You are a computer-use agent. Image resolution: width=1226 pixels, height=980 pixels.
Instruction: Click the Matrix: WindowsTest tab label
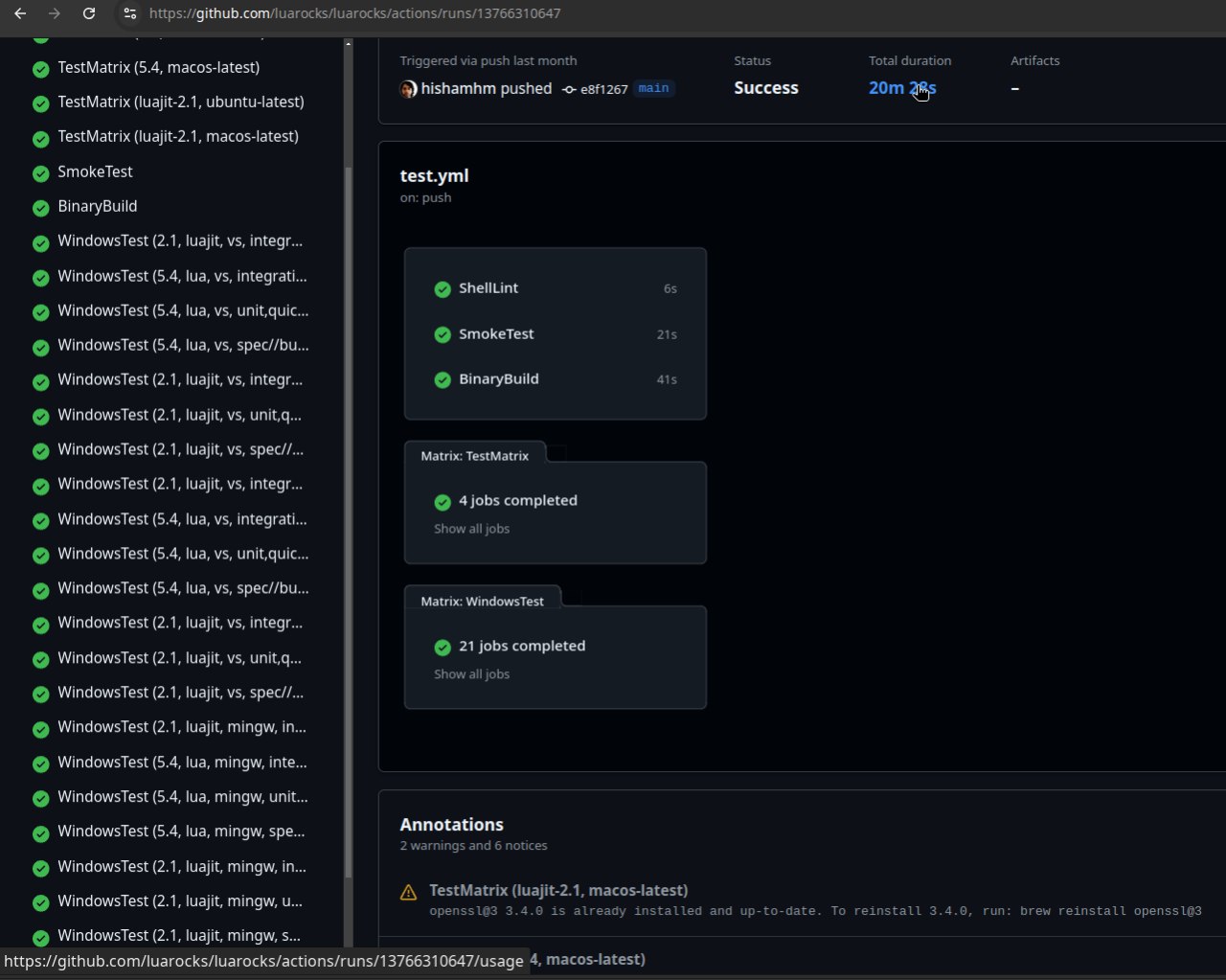(482, 602)
